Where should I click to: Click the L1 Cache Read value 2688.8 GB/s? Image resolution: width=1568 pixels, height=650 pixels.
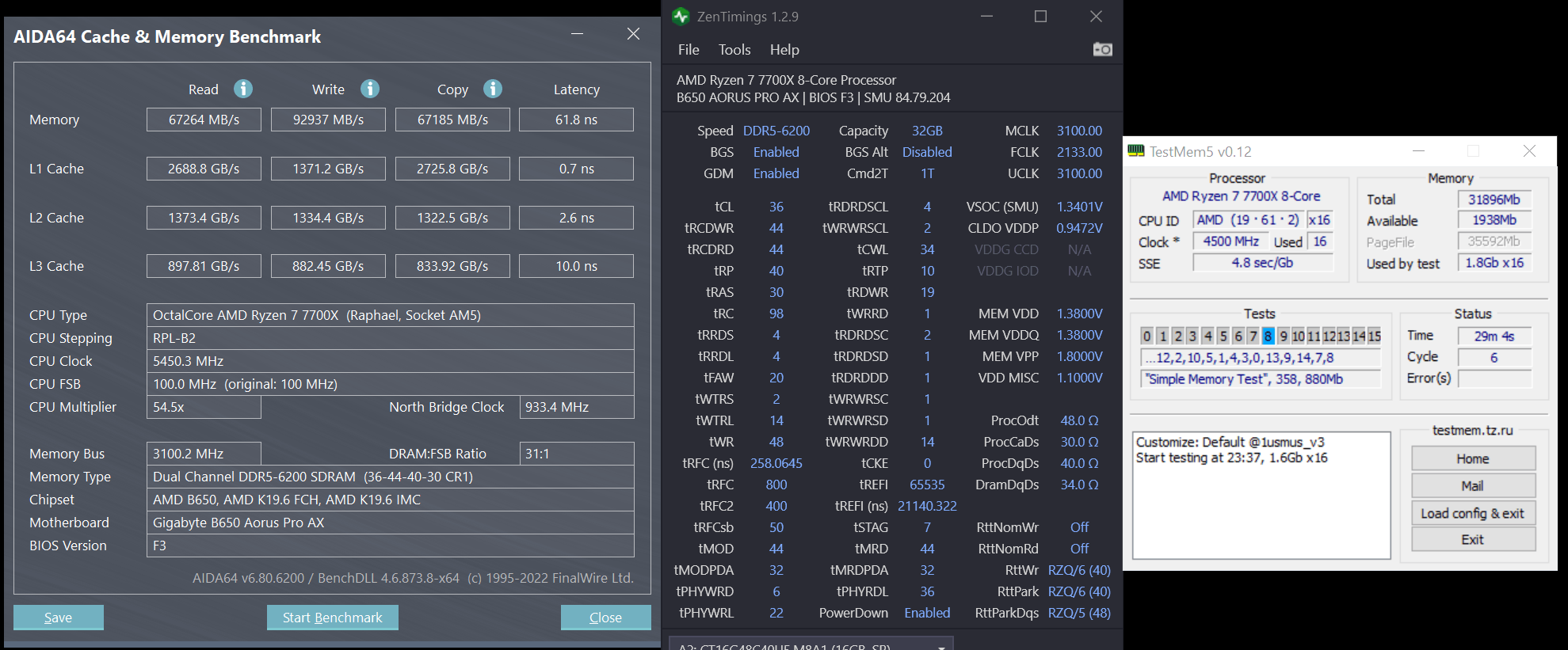(x=204, y=169)
